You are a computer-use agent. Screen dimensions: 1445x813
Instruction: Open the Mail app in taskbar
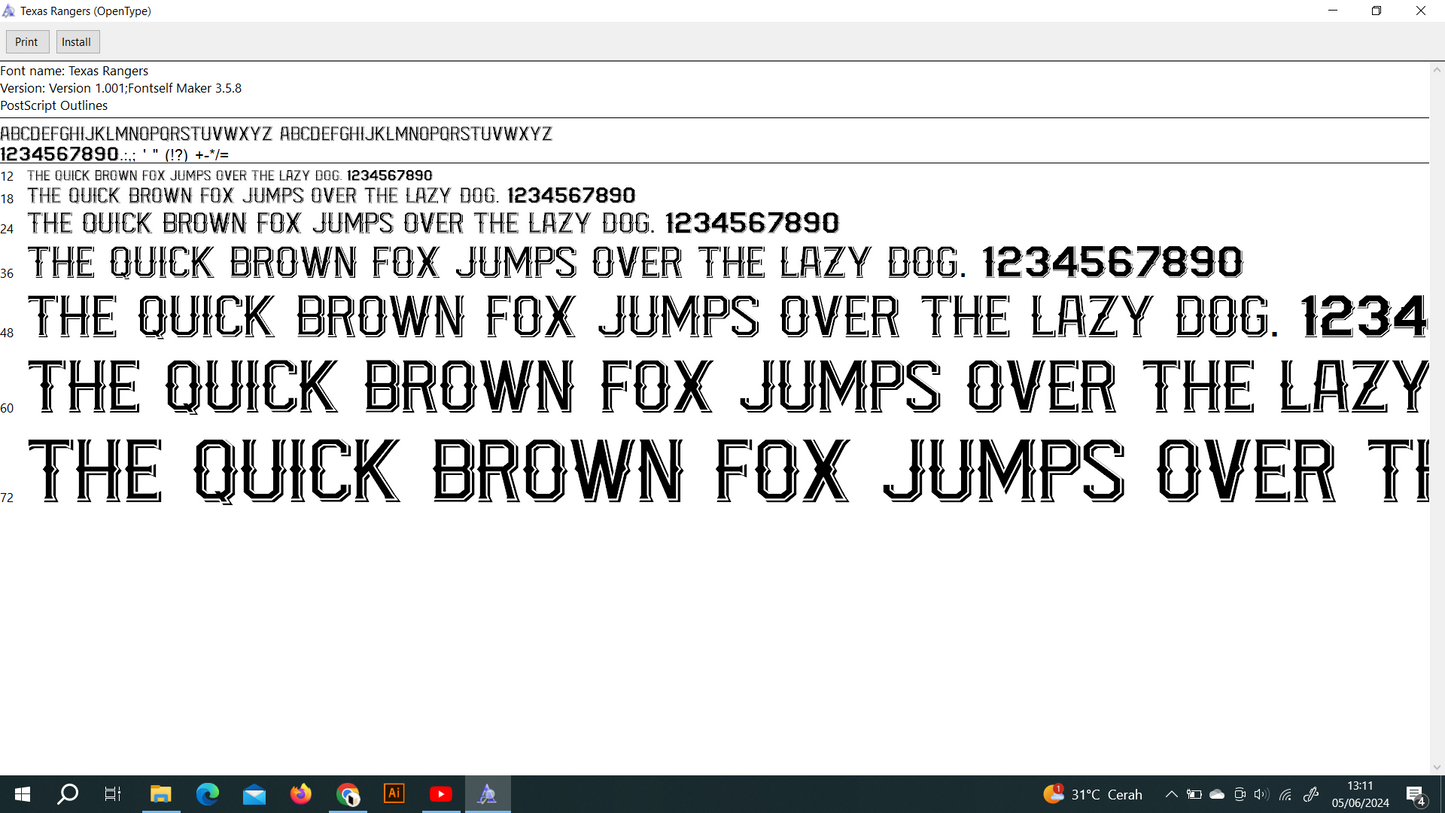(x=254, y=794)
